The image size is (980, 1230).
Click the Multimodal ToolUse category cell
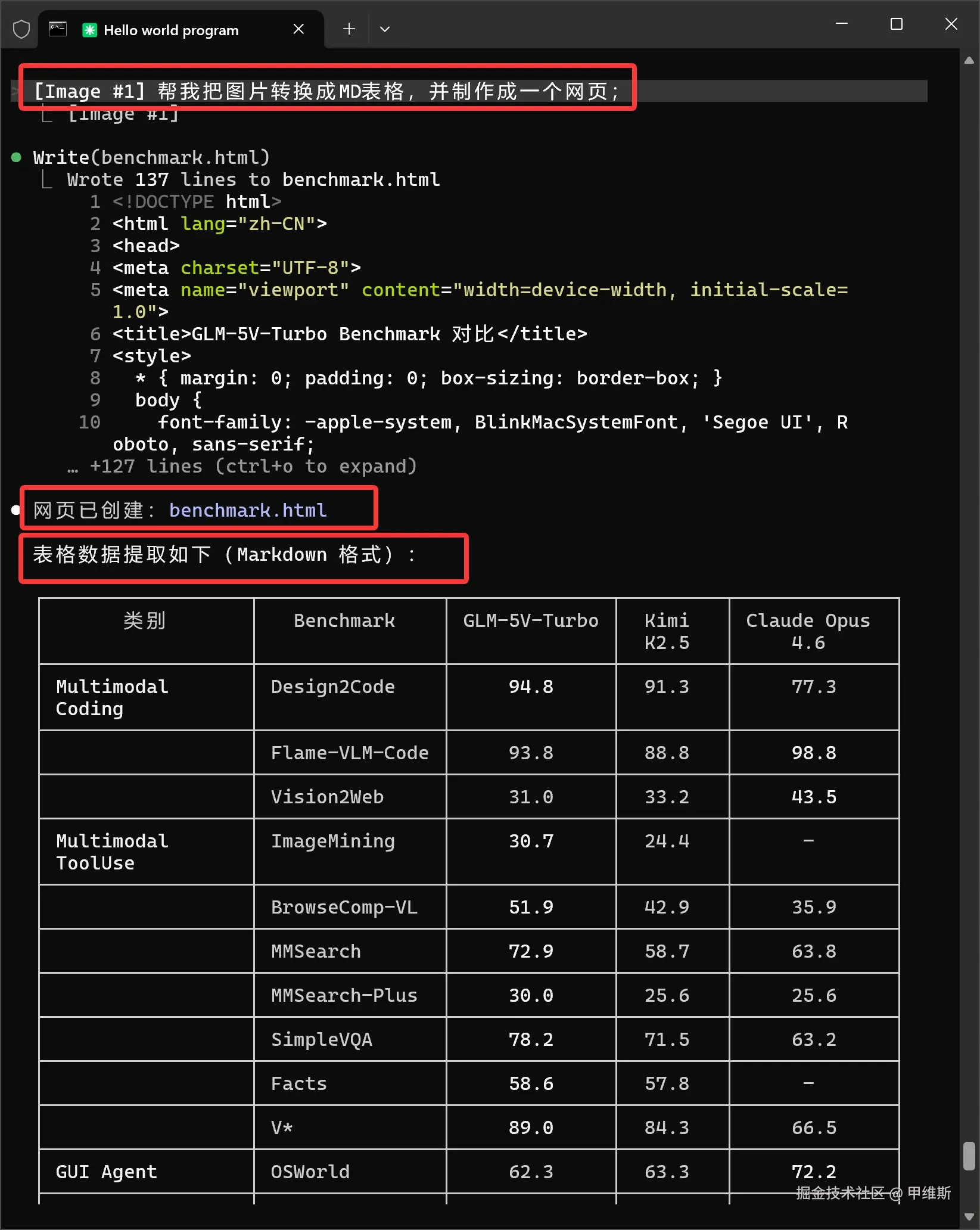tap(146, 852)
